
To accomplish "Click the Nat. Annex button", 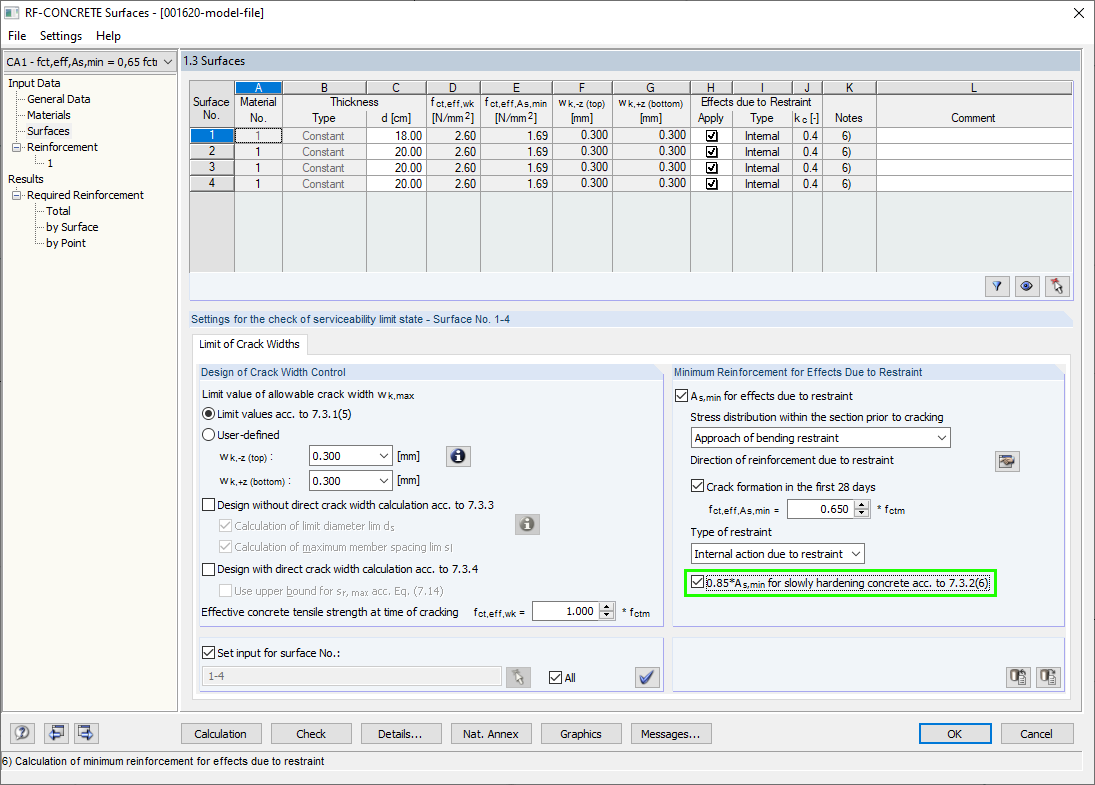I will [x=491, y=733].
